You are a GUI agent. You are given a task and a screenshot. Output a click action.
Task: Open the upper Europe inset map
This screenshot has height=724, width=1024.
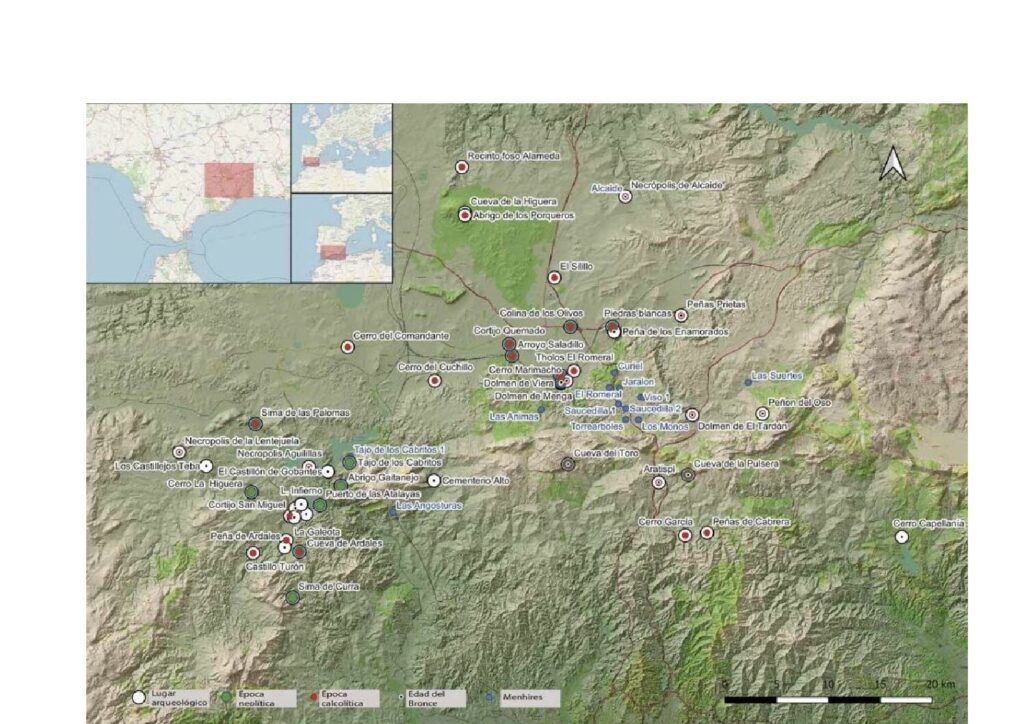[x=341, y=147]
